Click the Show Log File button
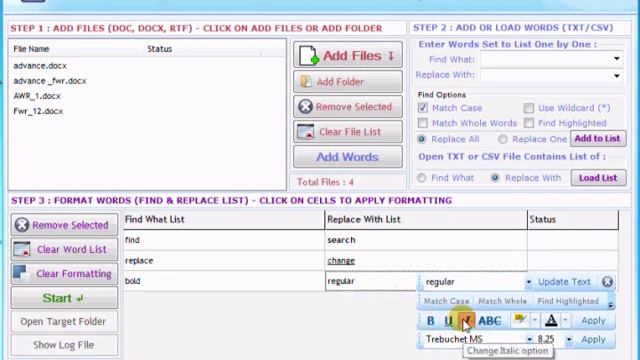This screenshot has height=360, width=640. point(64,345)
